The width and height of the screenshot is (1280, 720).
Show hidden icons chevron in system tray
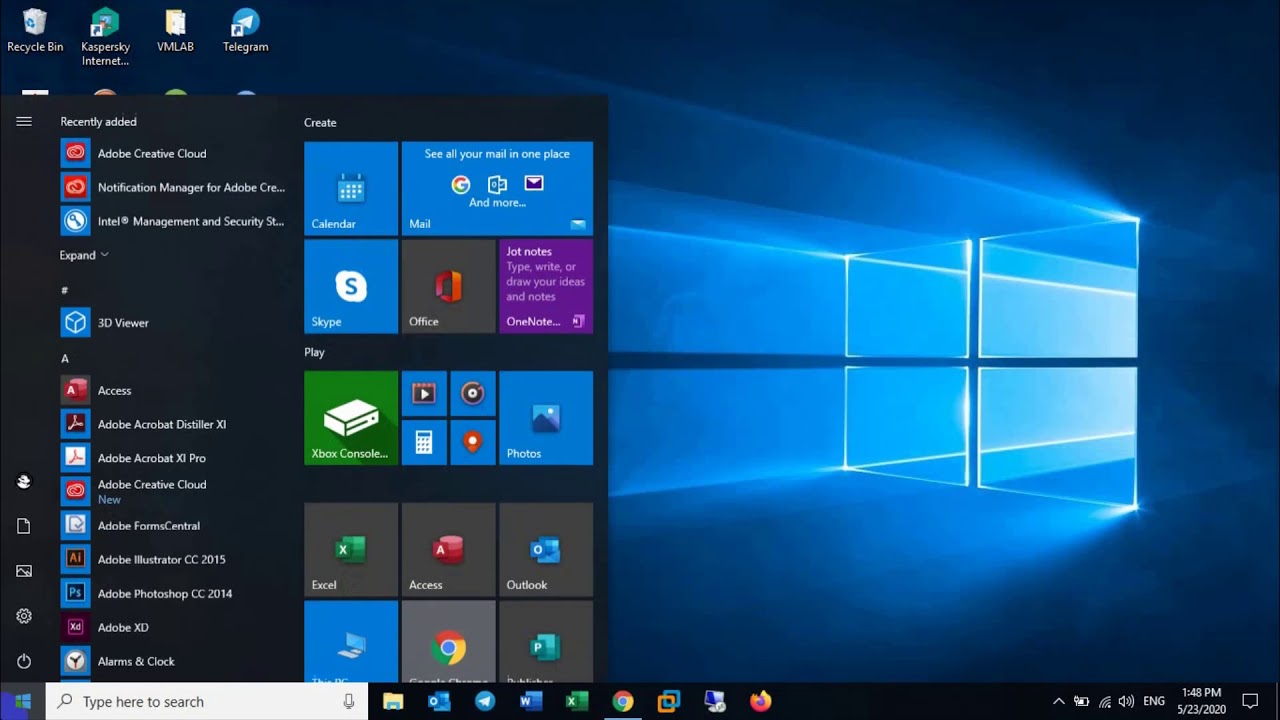pyautogui.click(x=1059, y=701)
